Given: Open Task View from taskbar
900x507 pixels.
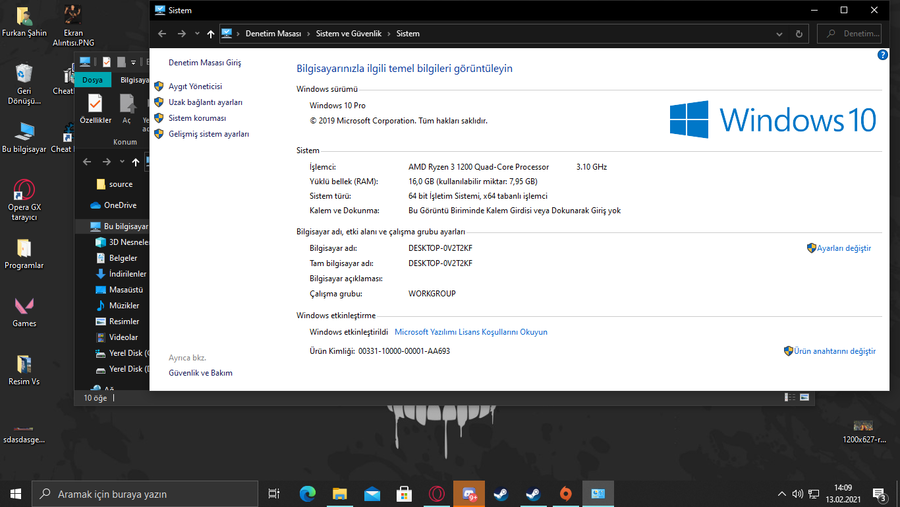Looking at the screenshot, I should [274, 494].
